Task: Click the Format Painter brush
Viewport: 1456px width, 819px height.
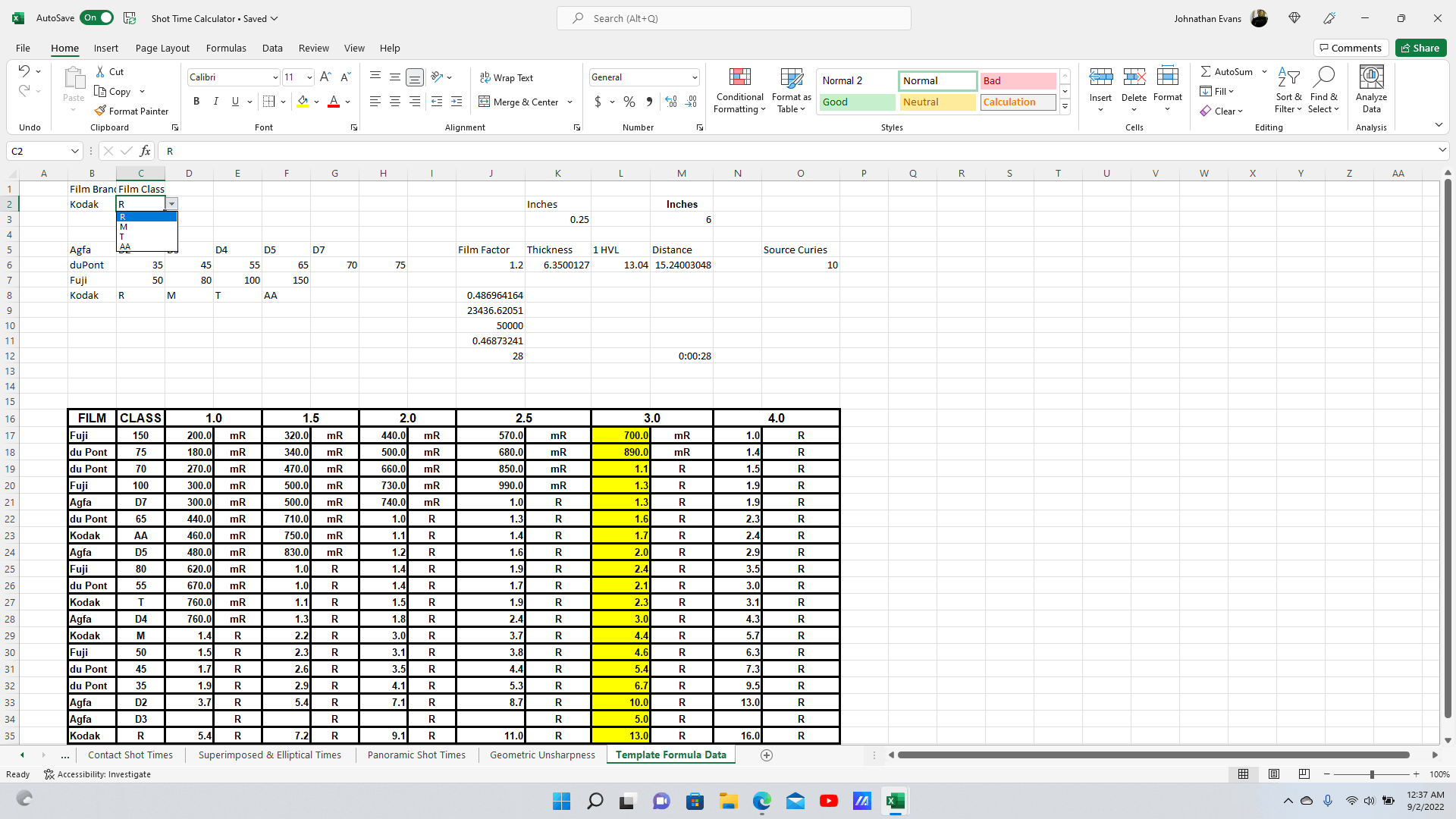Action: click(x=100, y=111)
